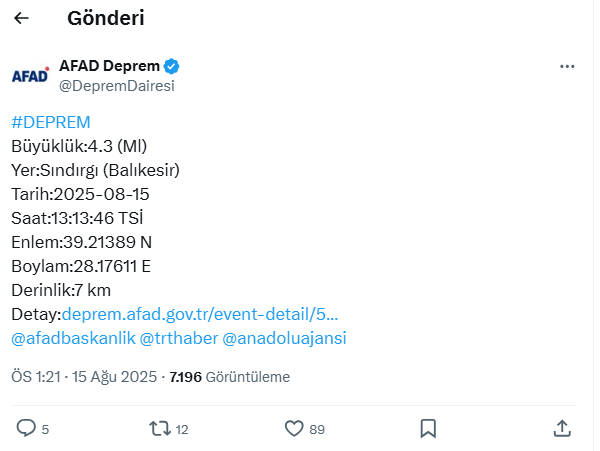The height and width of the screenshot is (451, 600).
Task: Click the AFAD profile logo avatar
Action: 30,76
